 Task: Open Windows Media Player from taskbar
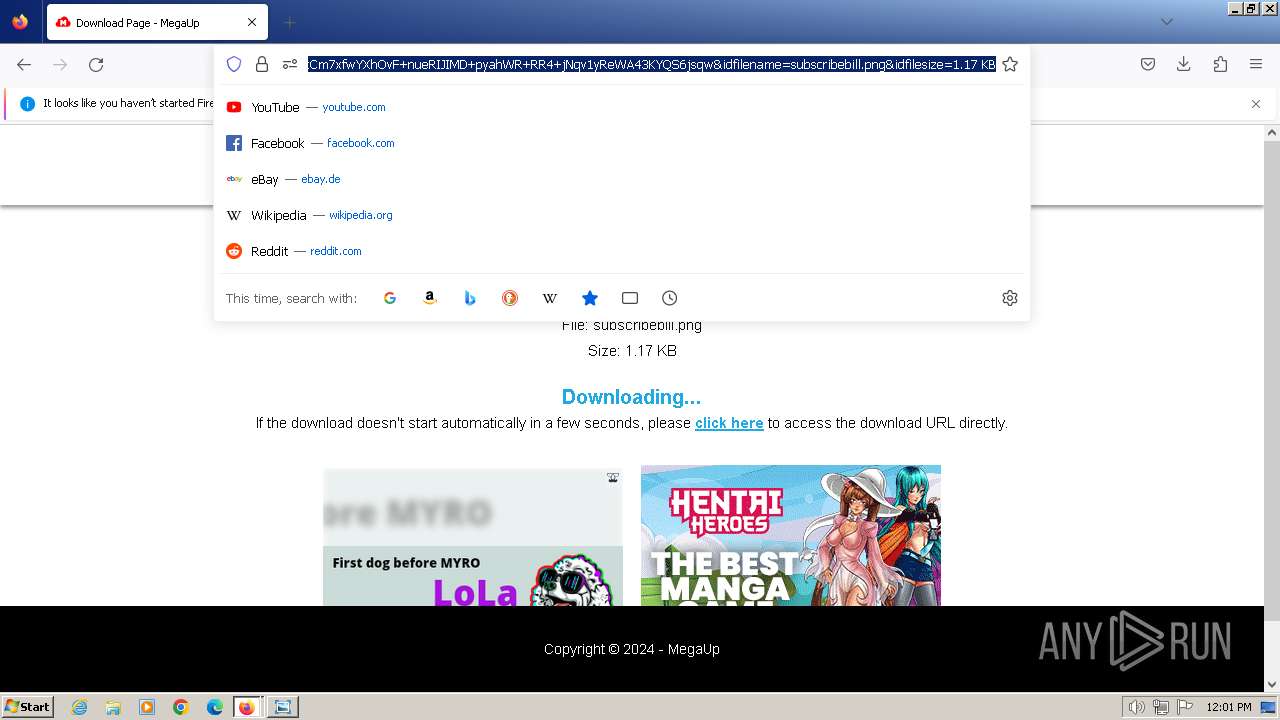pyautogui.click(x=147, y=707)
